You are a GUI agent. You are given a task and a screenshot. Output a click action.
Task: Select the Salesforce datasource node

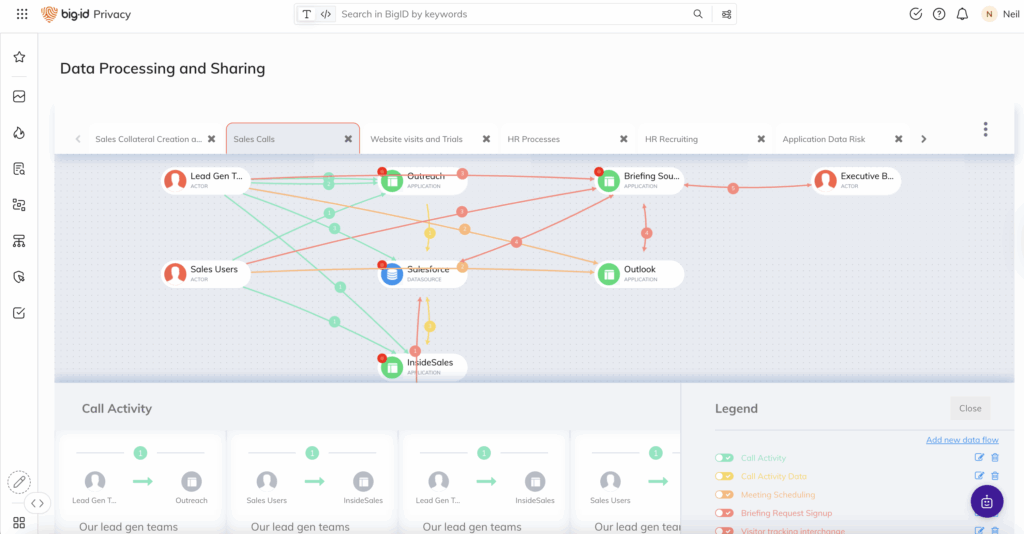click(423, 274)
